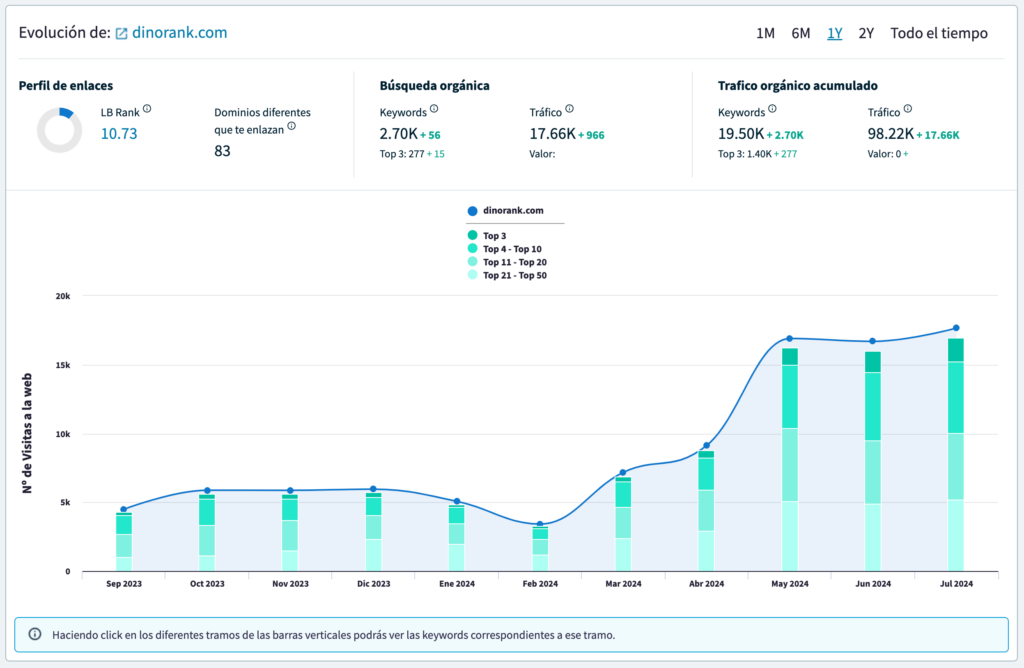The width and height of the screenshot is (1024, 668).
Task: Select the 2Y time range
Action: [x=866, y=33]
